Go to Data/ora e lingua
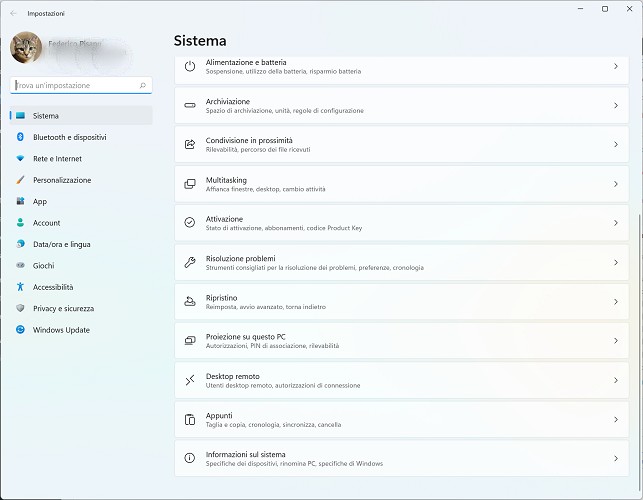The width and height of the screenshot is (643, 500). click(x=61, y=244)
